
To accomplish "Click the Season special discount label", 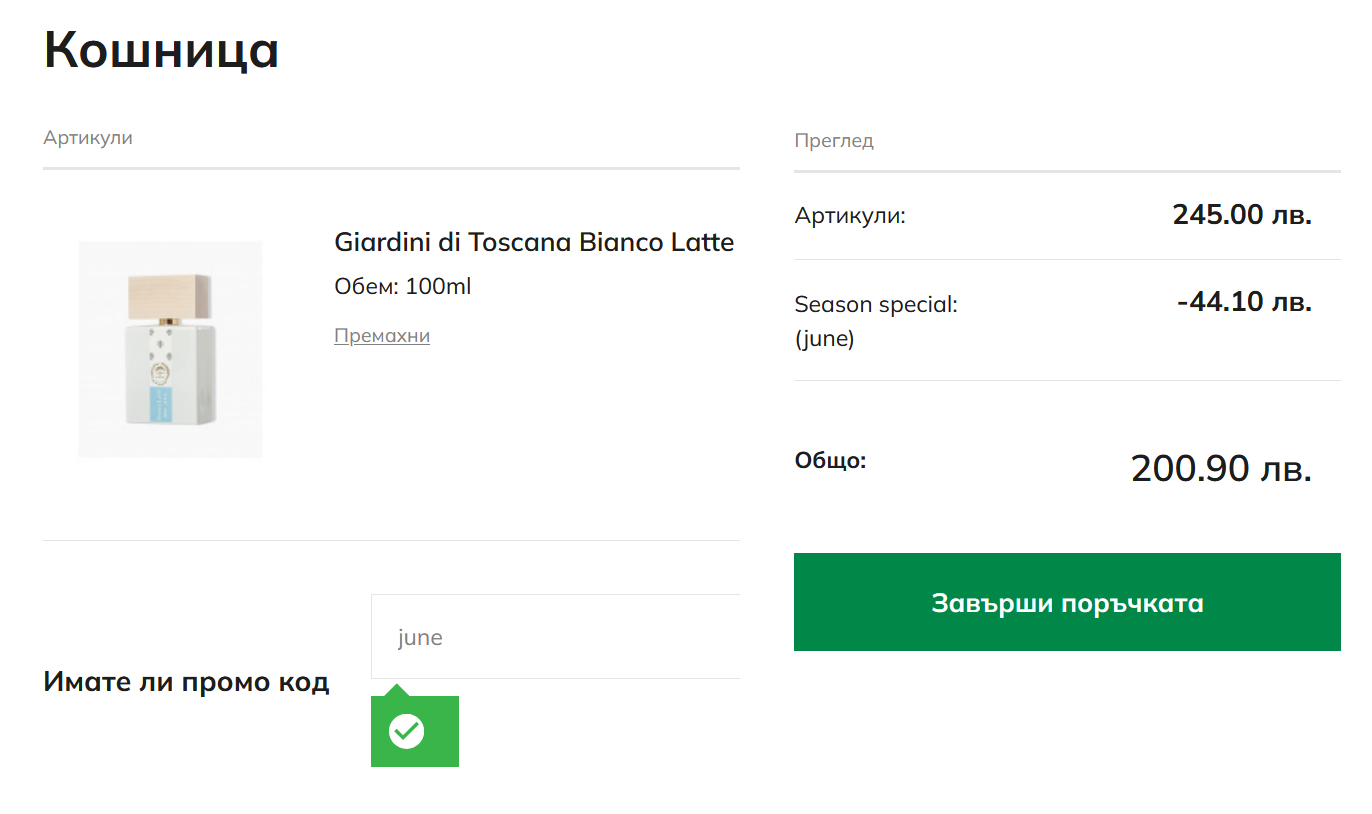I will click(x=876, y=304).
